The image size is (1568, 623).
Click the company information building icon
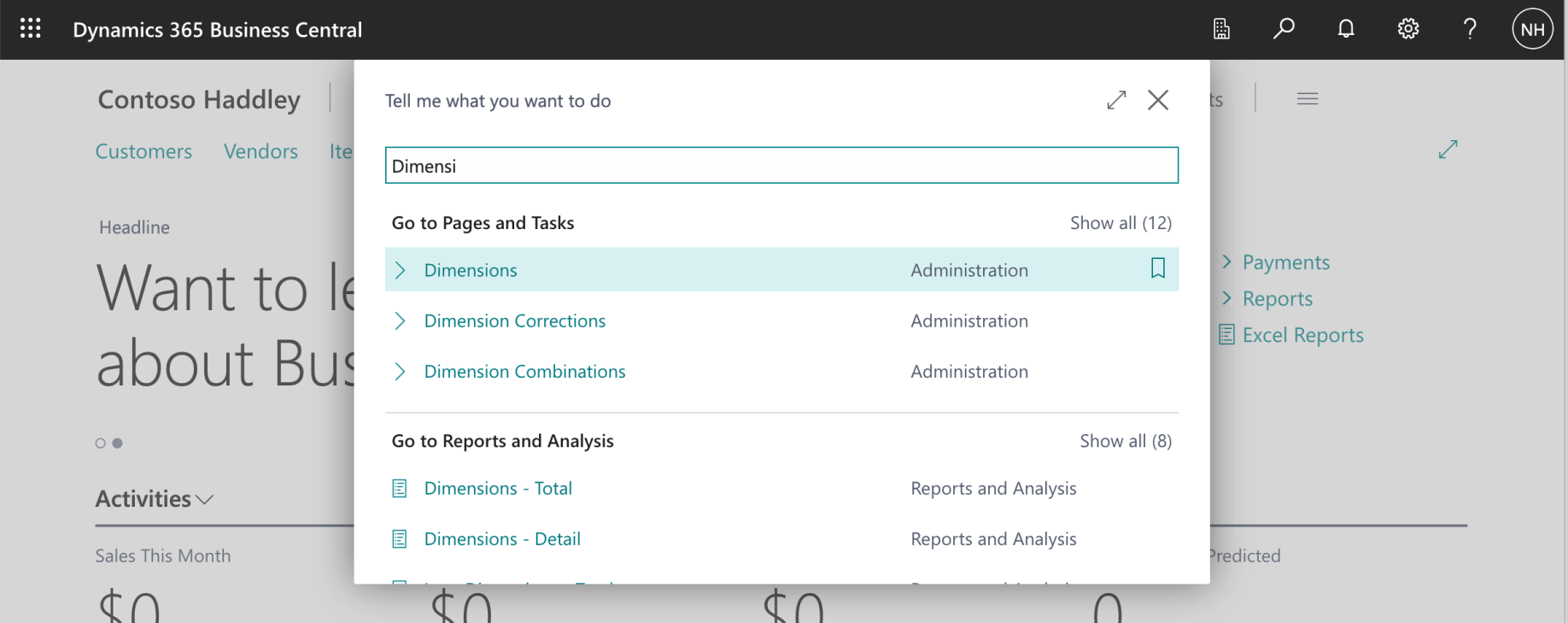coord(1221,29)
